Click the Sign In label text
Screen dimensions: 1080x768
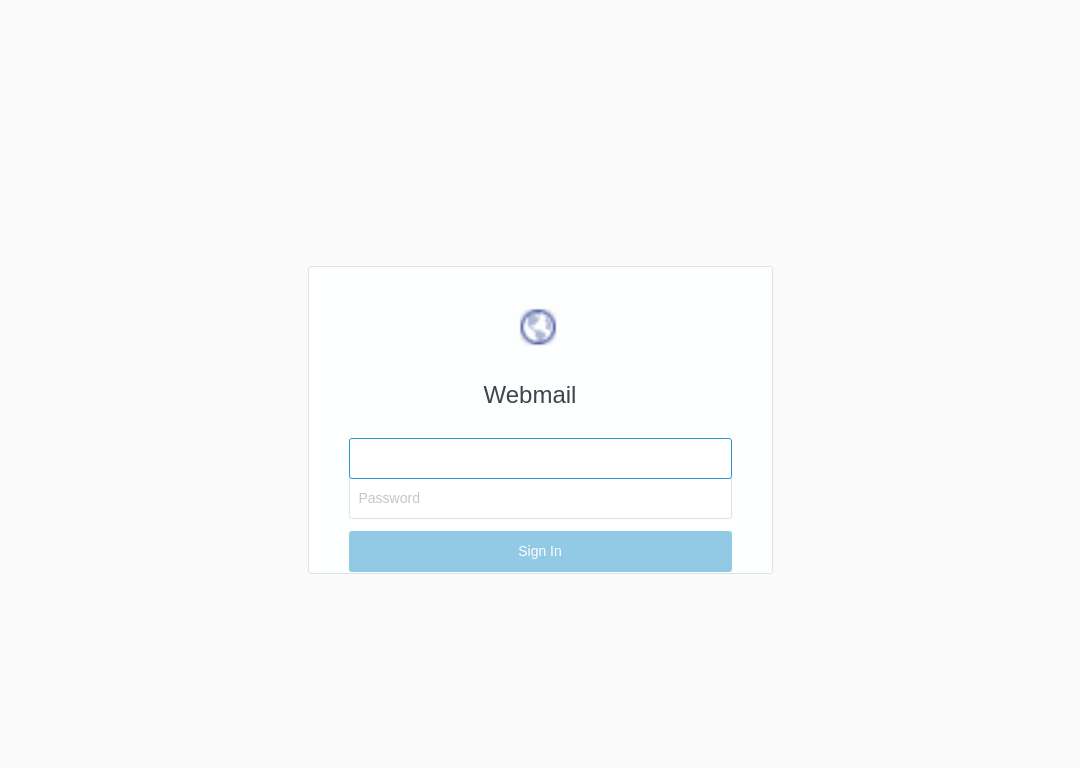click(540, 551)
